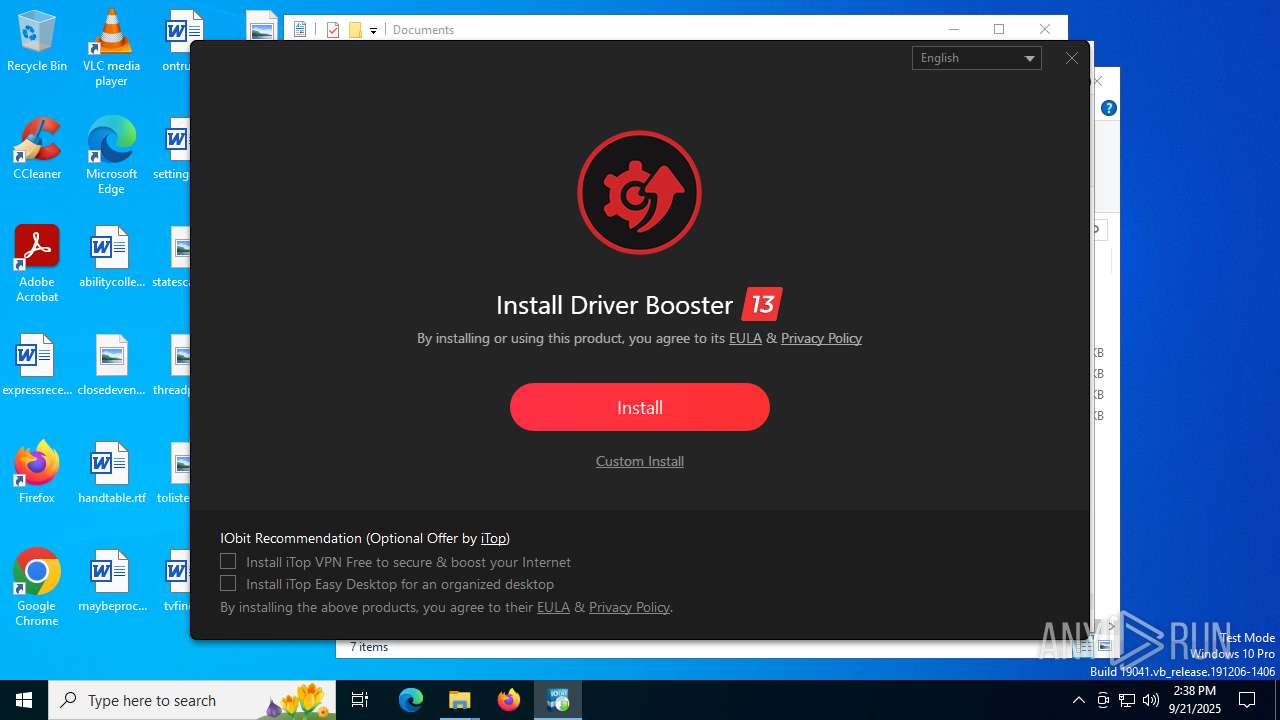The height and width of the screenshot is (720, 1280).
Task: Select the Adobe Acrobat desktop icon
Action: pyautogui.click(x=37, y=264)
